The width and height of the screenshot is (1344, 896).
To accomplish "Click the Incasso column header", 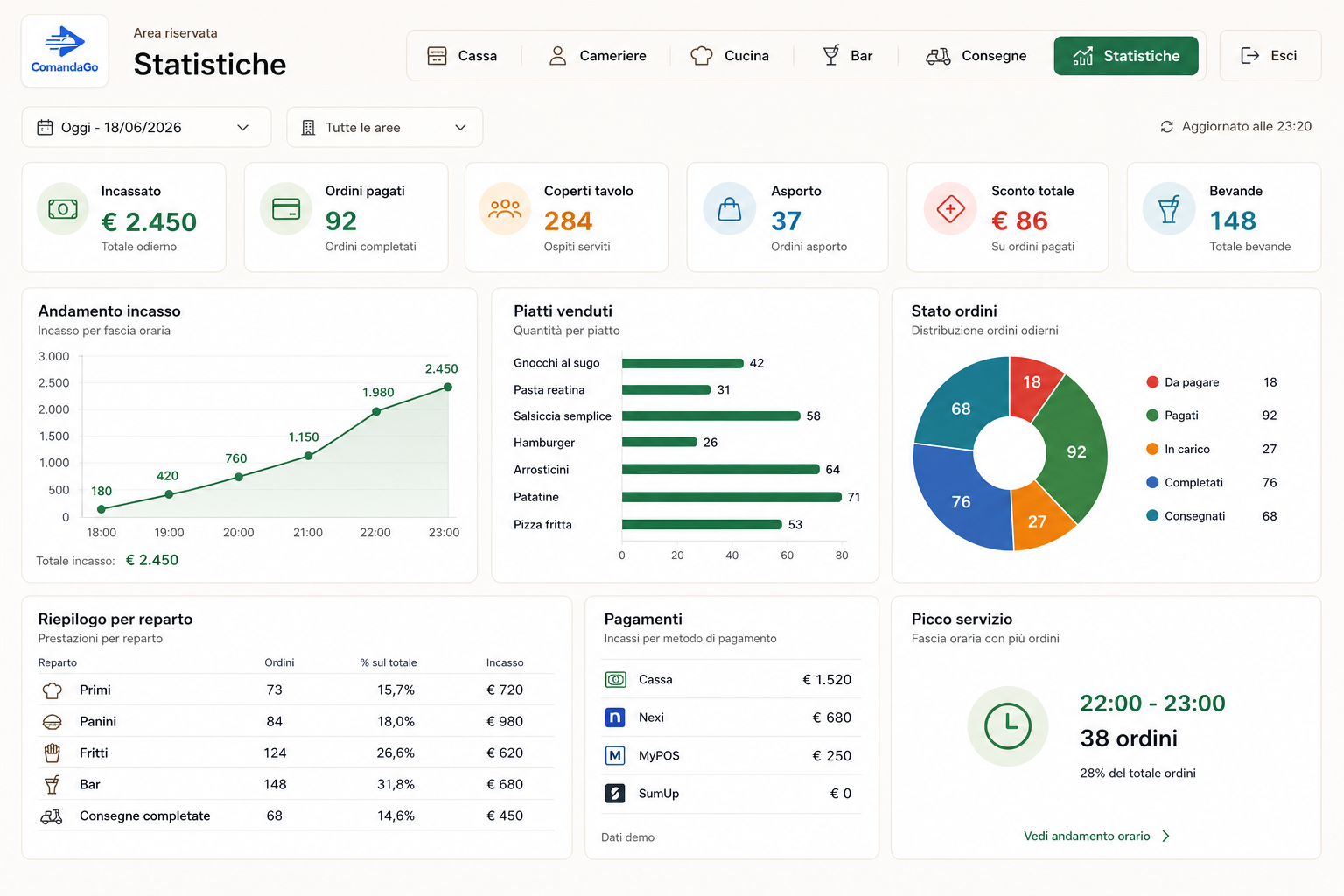I will (x=505, y=662).
